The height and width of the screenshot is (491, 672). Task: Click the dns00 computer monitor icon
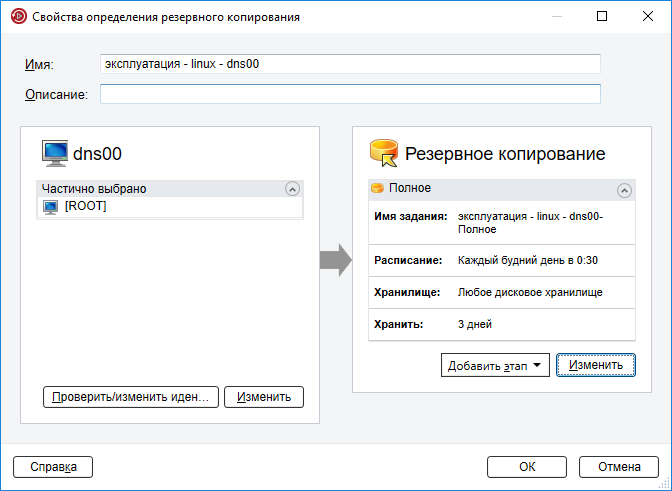(x=55, y=153)
